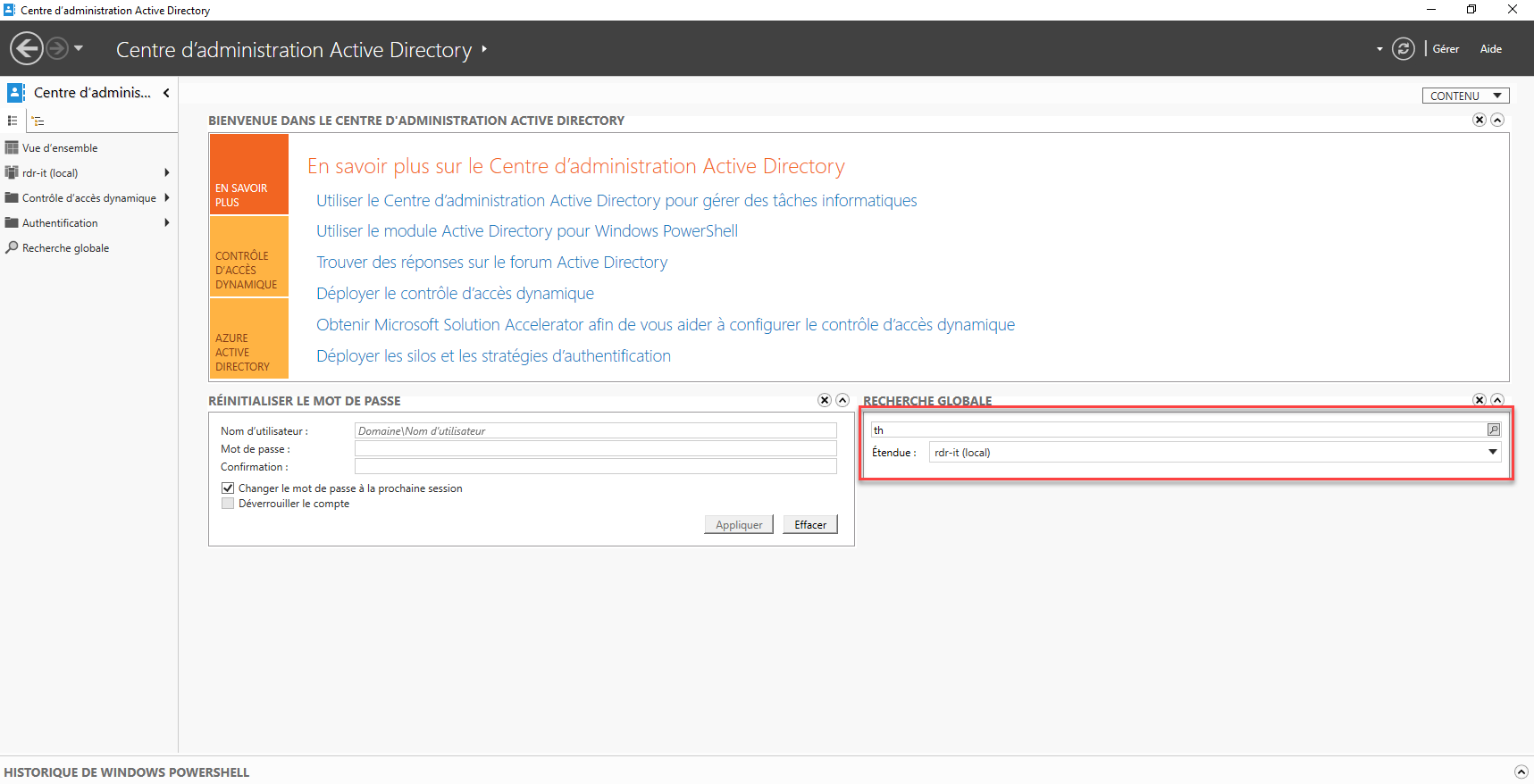
Task: Expand the Authentification submenu arrow
Action: coord(167,223)
